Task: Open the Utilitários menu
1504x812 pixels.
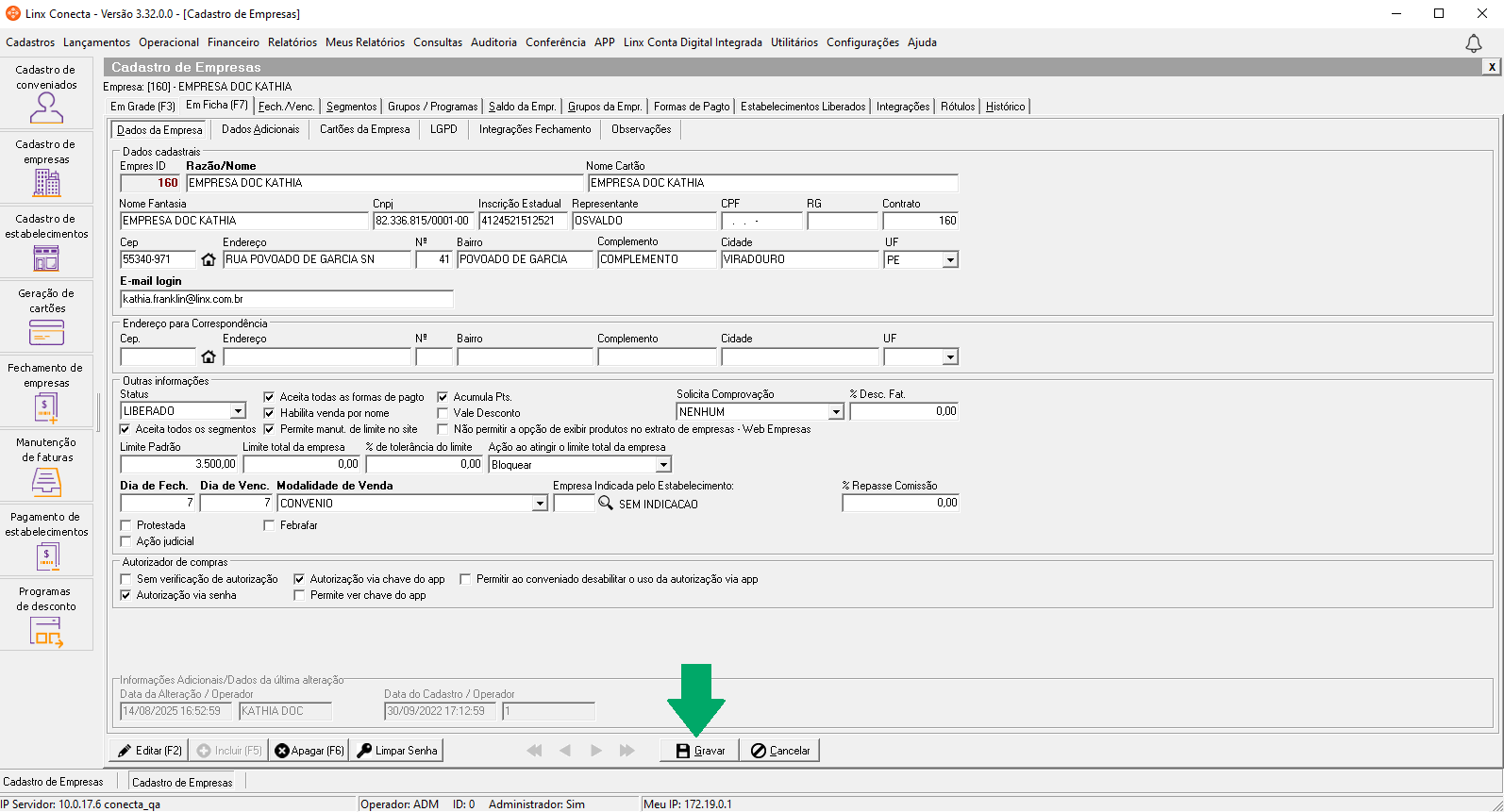Action: pos(794,42)
